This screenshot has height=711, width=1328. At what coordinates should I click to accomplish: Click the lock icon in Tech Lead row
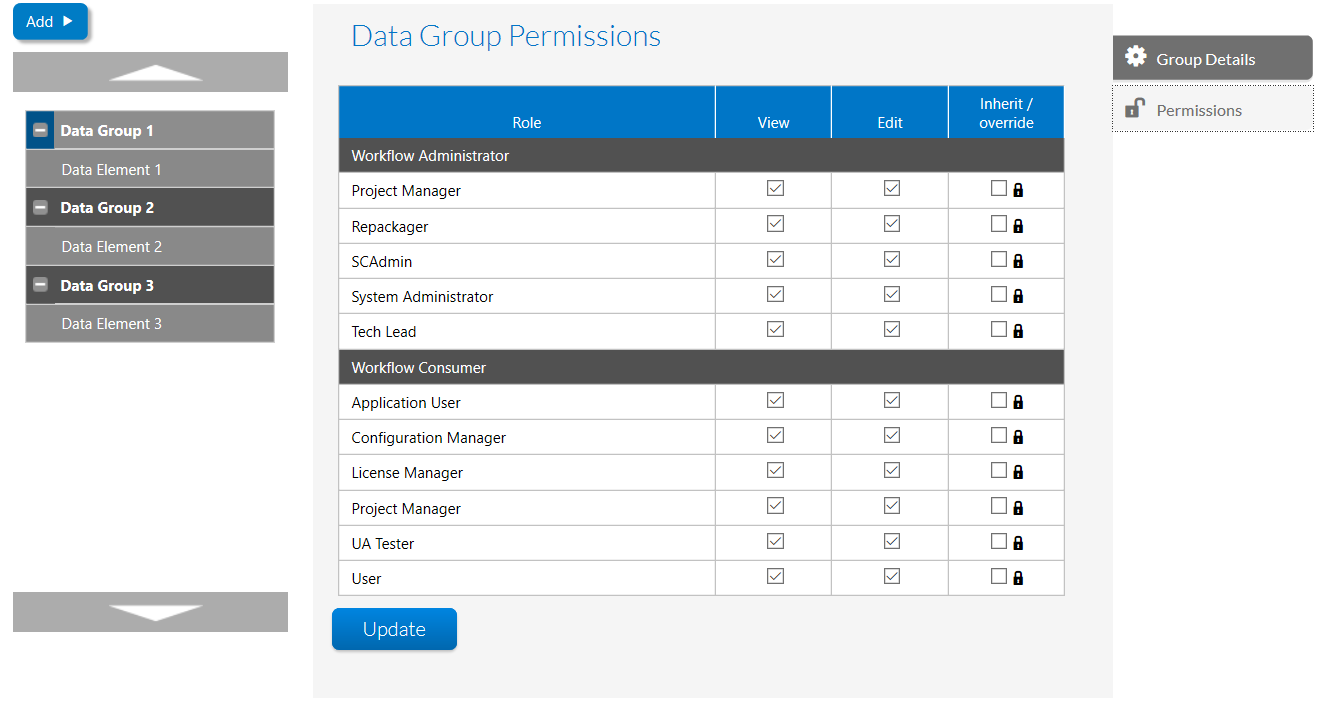click(1018, 331)
